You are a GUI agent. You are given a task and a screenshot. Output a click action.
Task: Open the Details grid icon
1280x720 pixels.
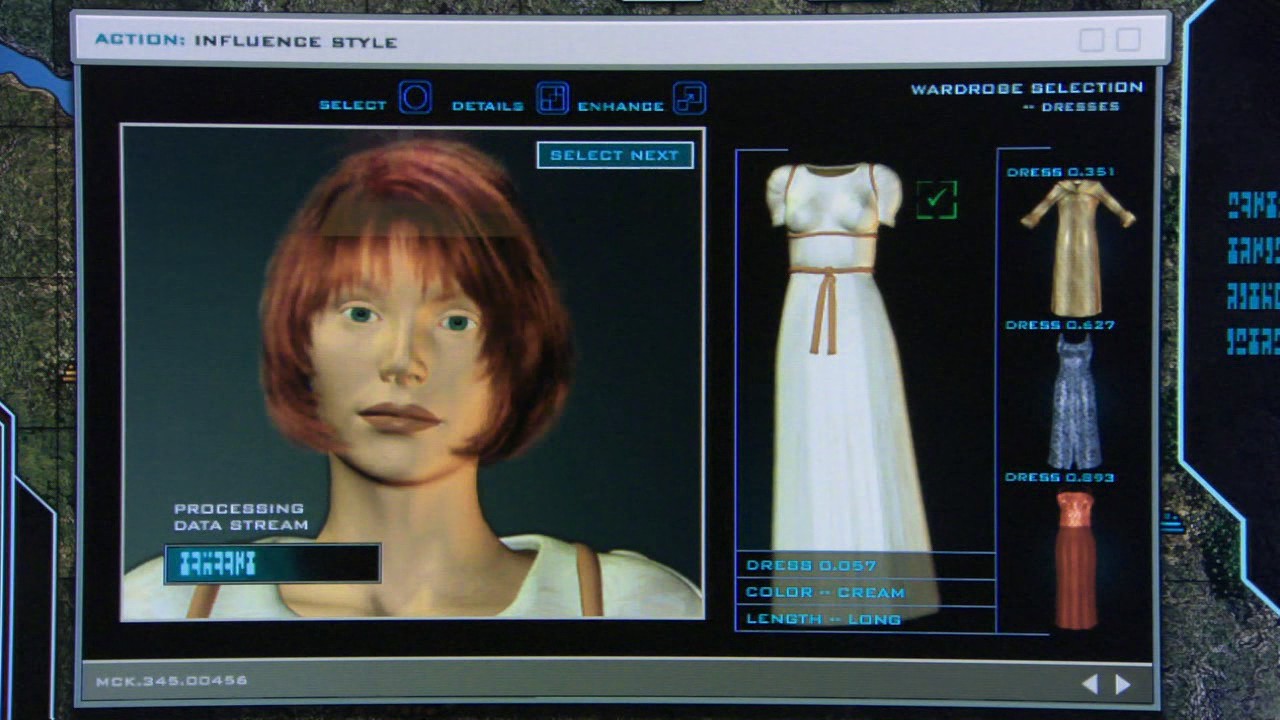coord(552,98)
